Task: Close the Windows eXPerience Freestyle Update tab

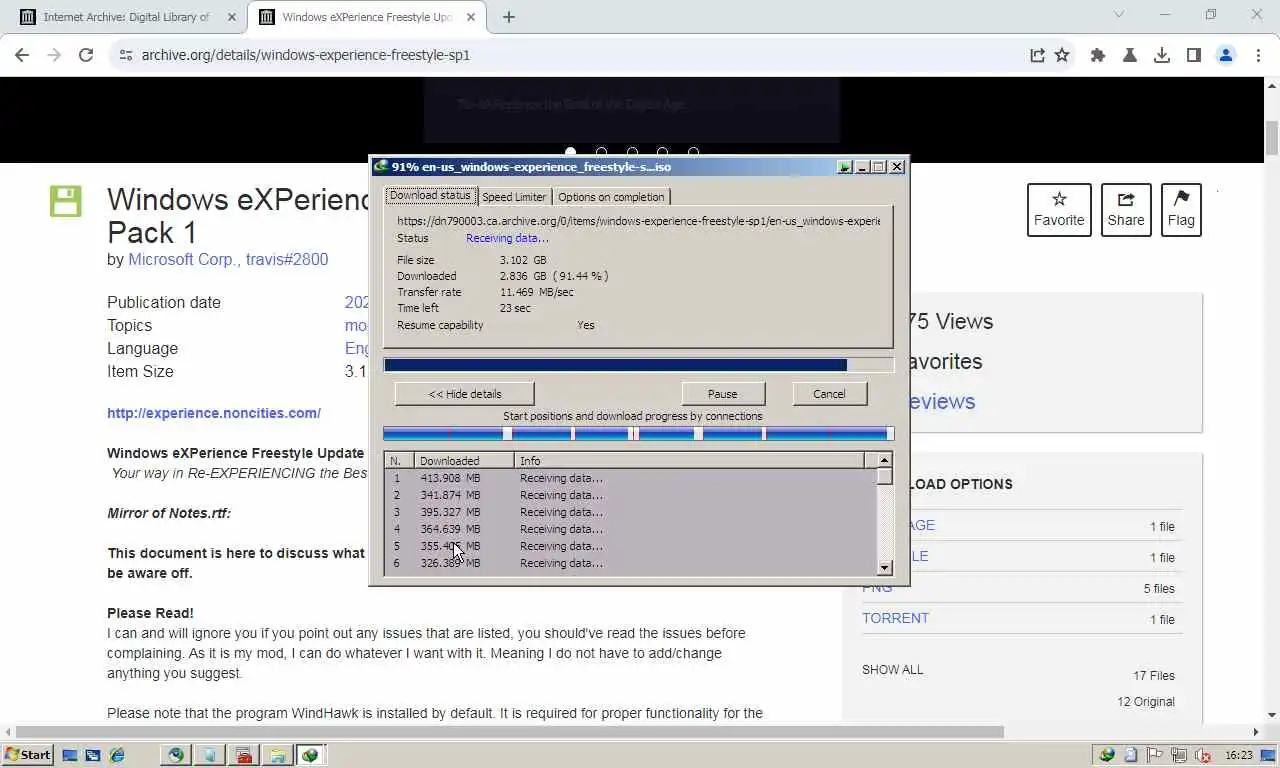Action: click(x=472, y=17)
